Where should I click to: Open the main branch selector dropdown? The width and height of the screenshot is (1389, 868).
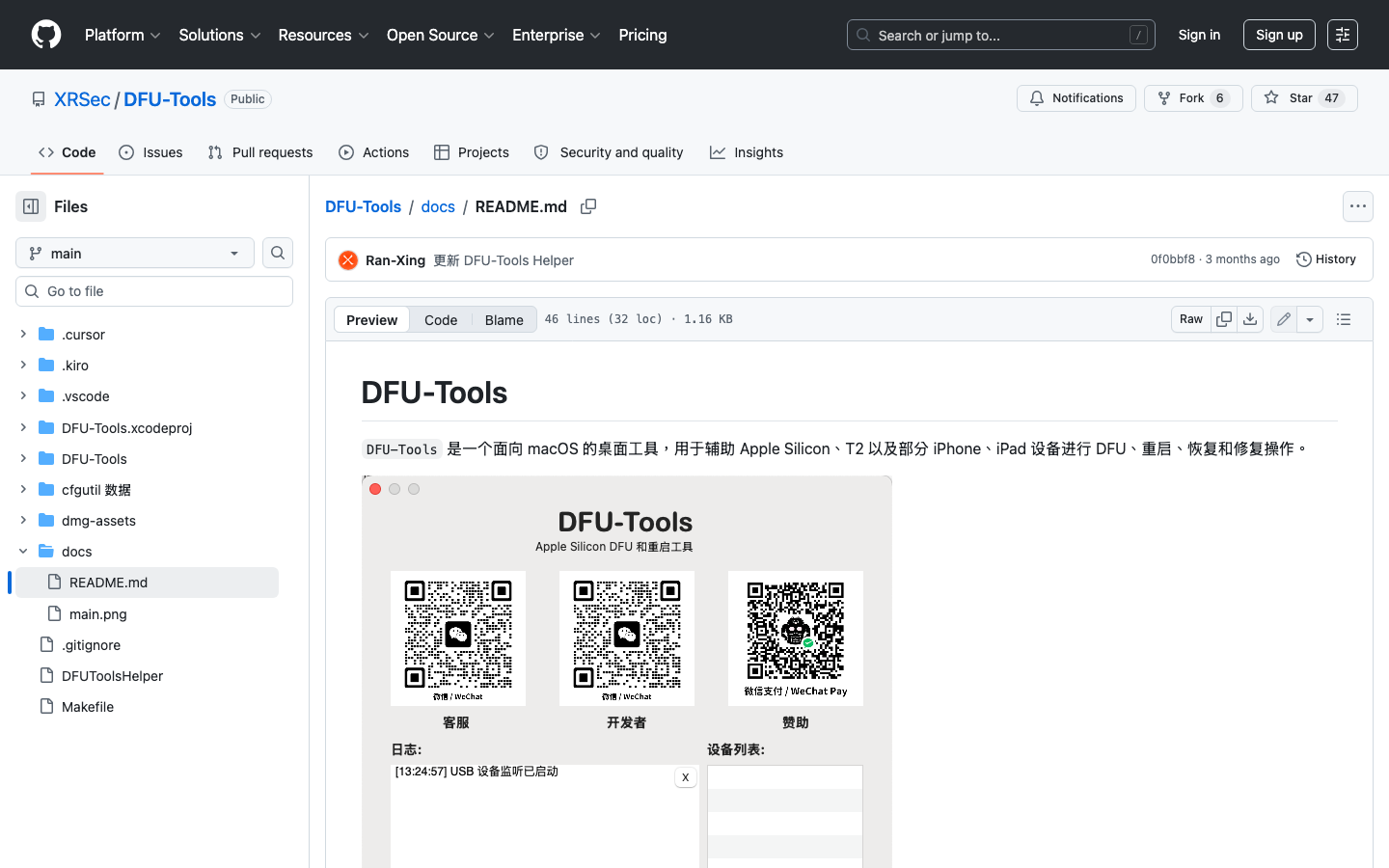(135, 253)
